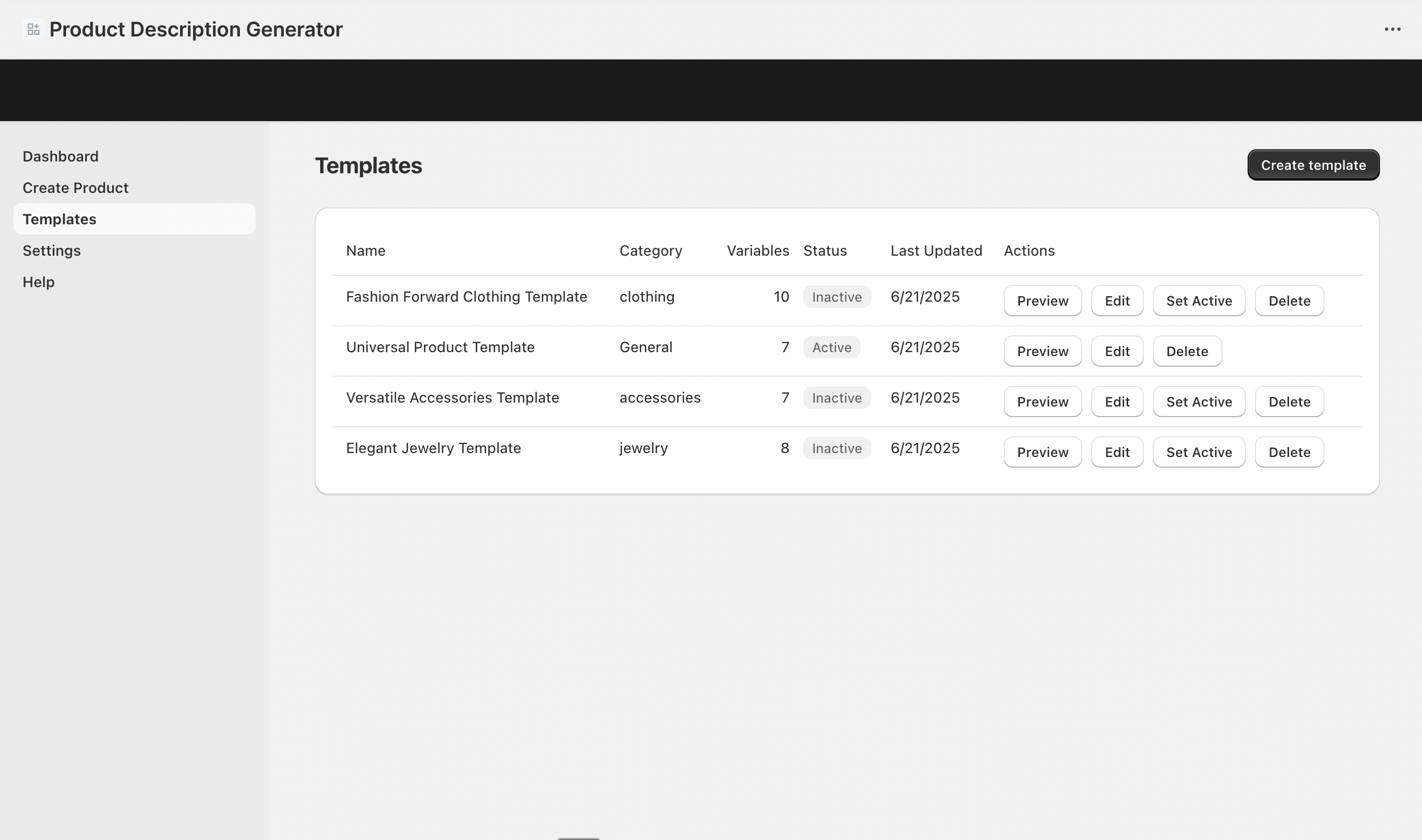Delete the Fashion Forward Clothing Template

coord(1289,301)
